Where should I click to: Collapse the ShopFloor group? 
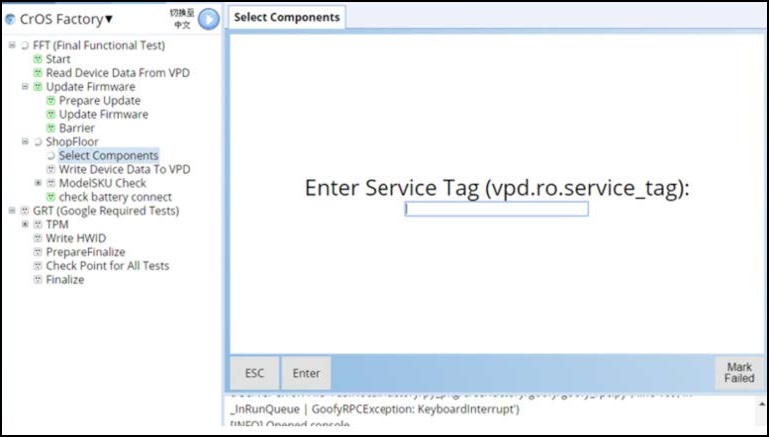click(25, 142)
